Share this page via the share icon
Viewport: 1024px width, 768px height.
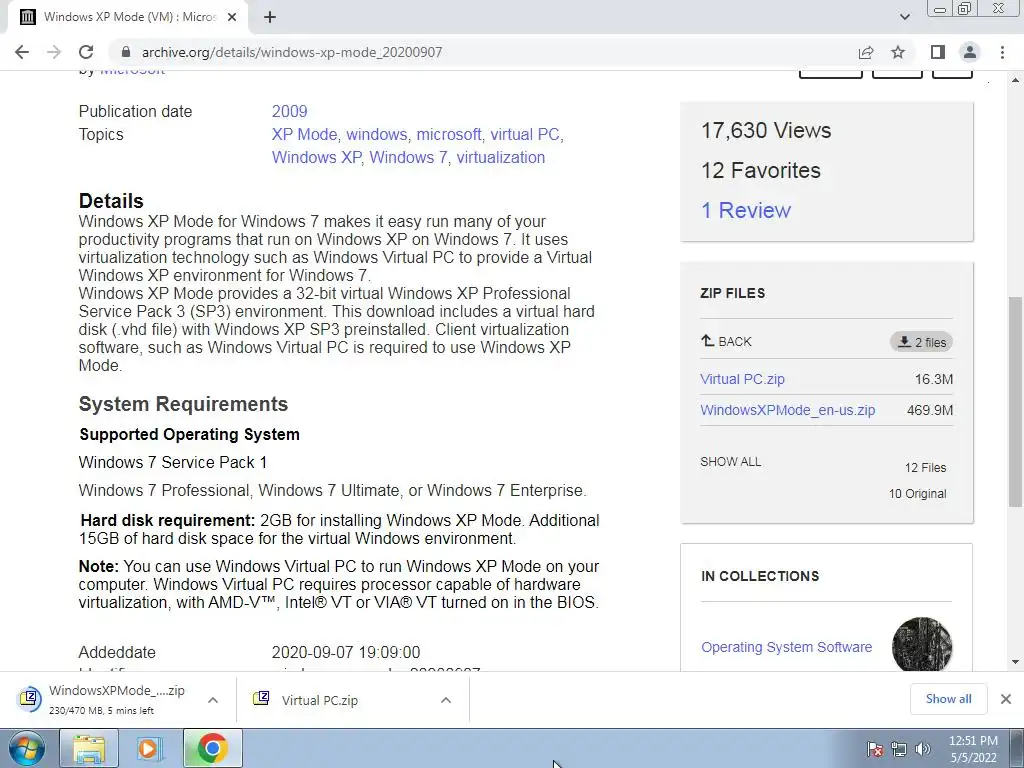coord(866,52)
